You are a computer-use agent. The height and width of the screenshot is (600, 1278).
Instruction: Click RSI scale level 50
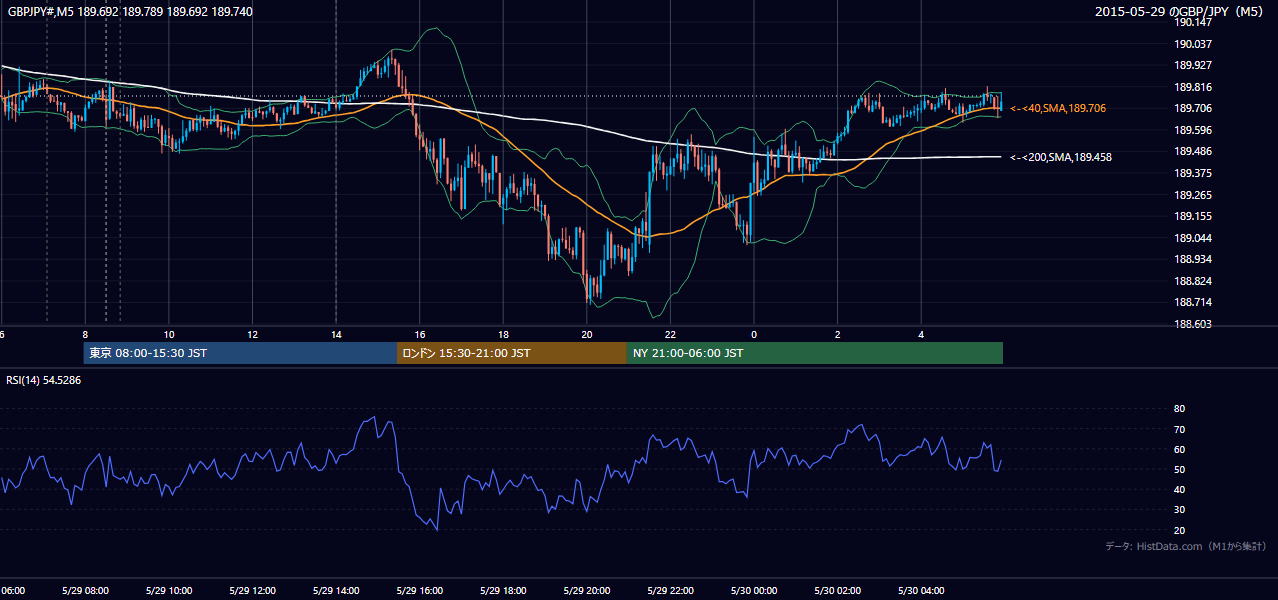click(1180, 470)
